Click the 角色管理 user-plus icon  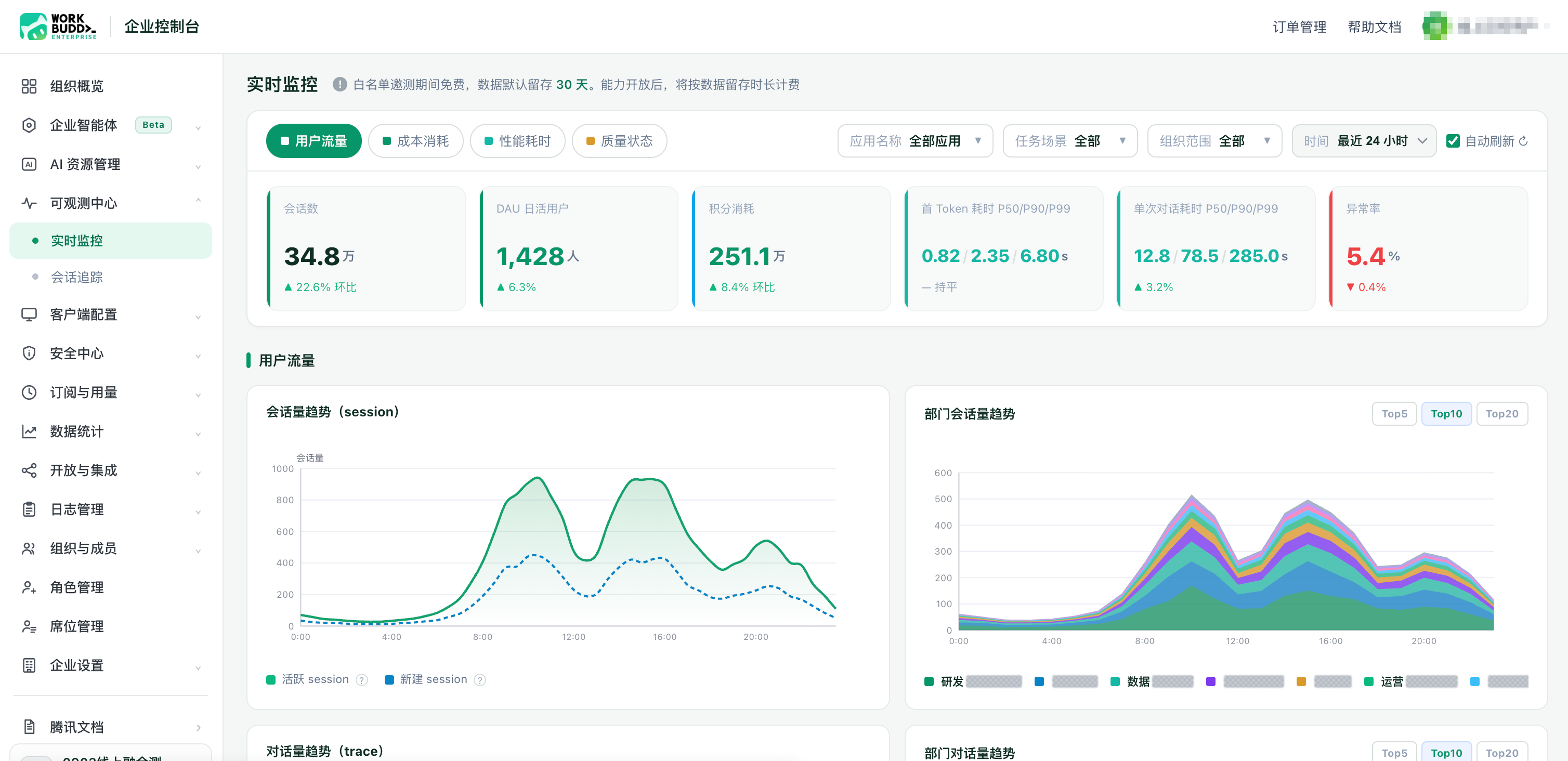point(29,587)
